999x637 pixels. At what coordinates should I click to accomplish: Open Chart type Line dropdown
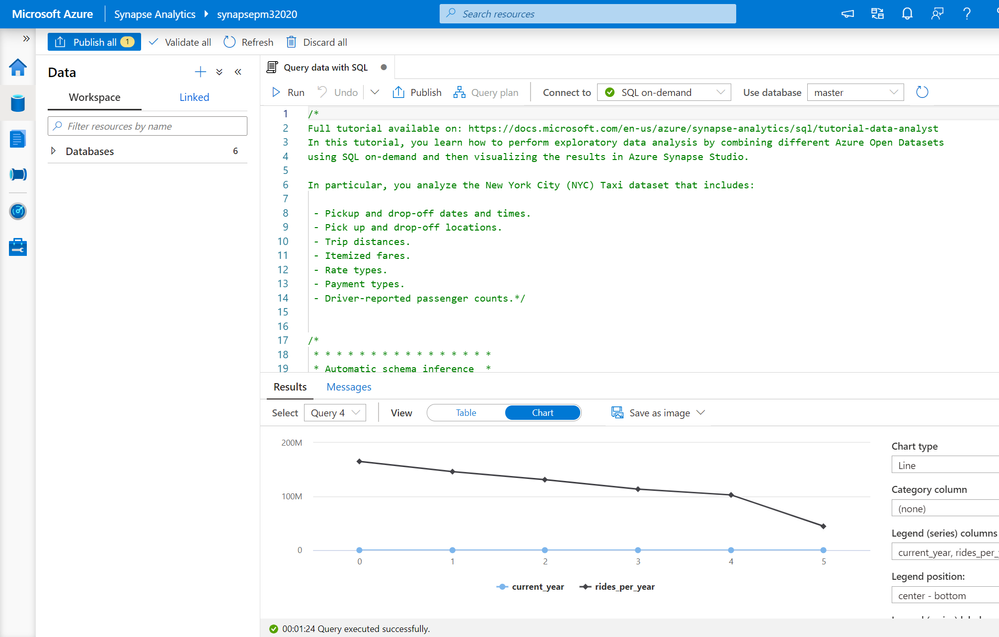(x=945, y=466)
